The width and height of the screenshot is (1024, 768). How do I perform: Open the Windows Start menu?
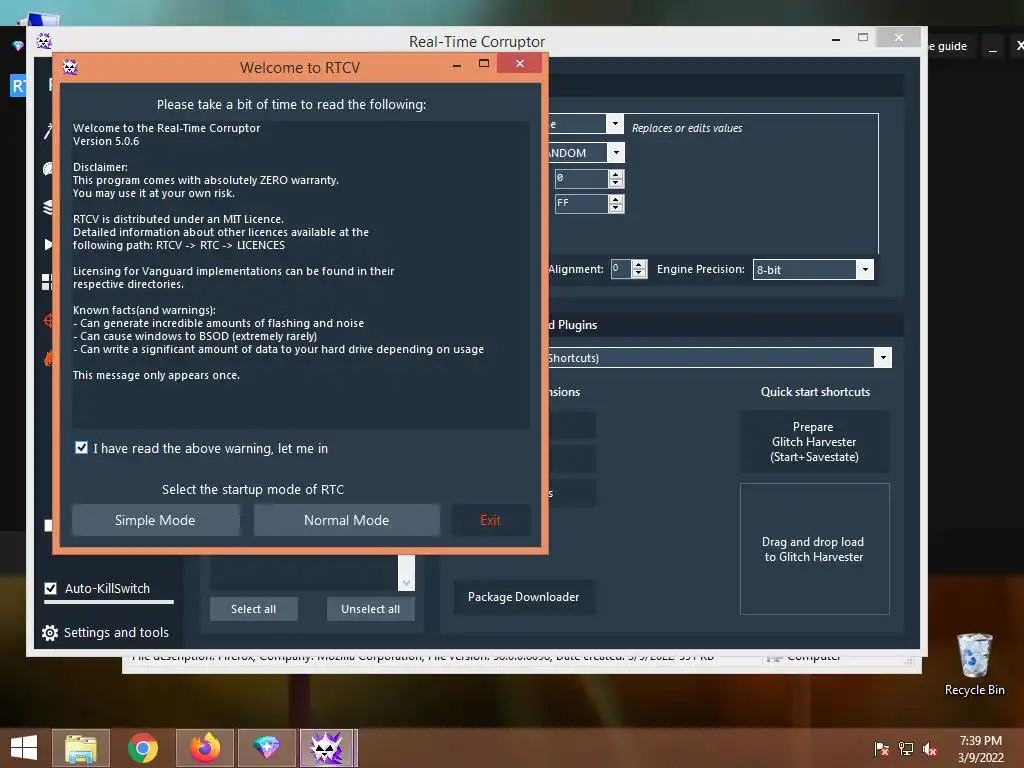coord(24,748)
